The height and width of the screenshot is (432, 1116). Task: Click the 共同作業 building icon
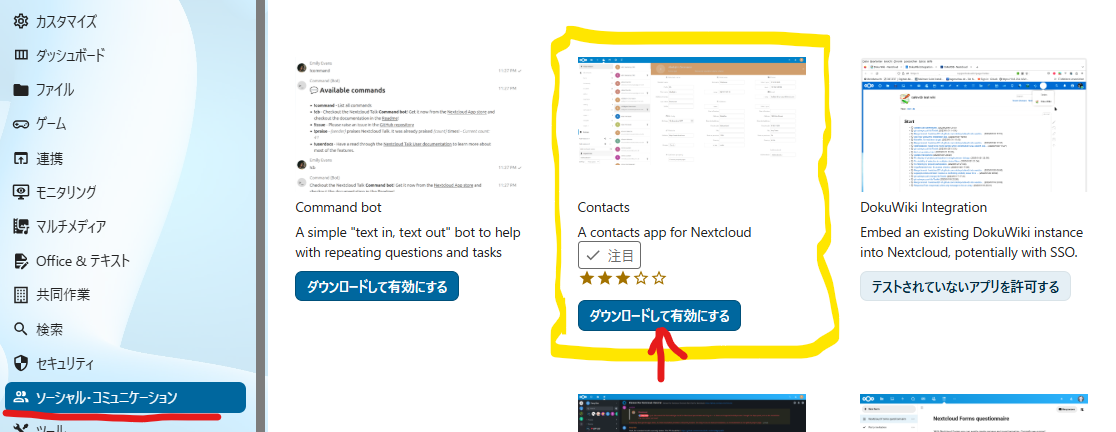click(x=21, y=295)
